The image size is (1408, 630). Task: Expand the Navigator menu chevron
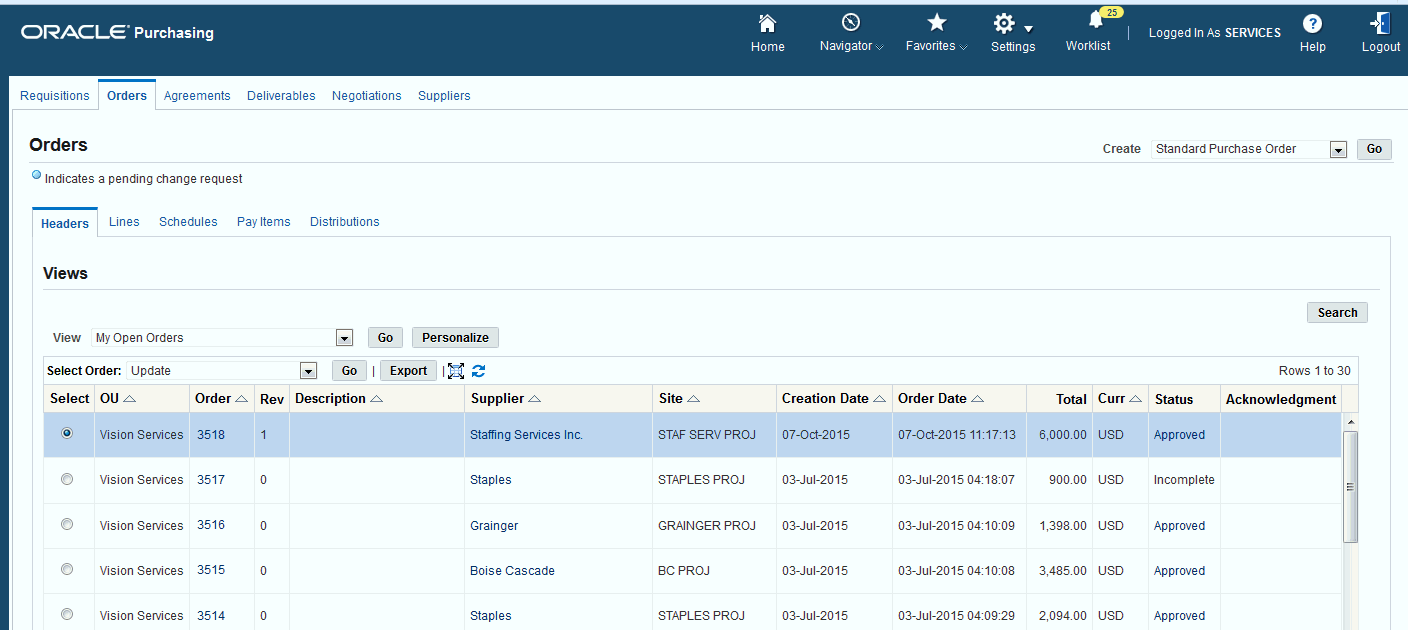879,47
